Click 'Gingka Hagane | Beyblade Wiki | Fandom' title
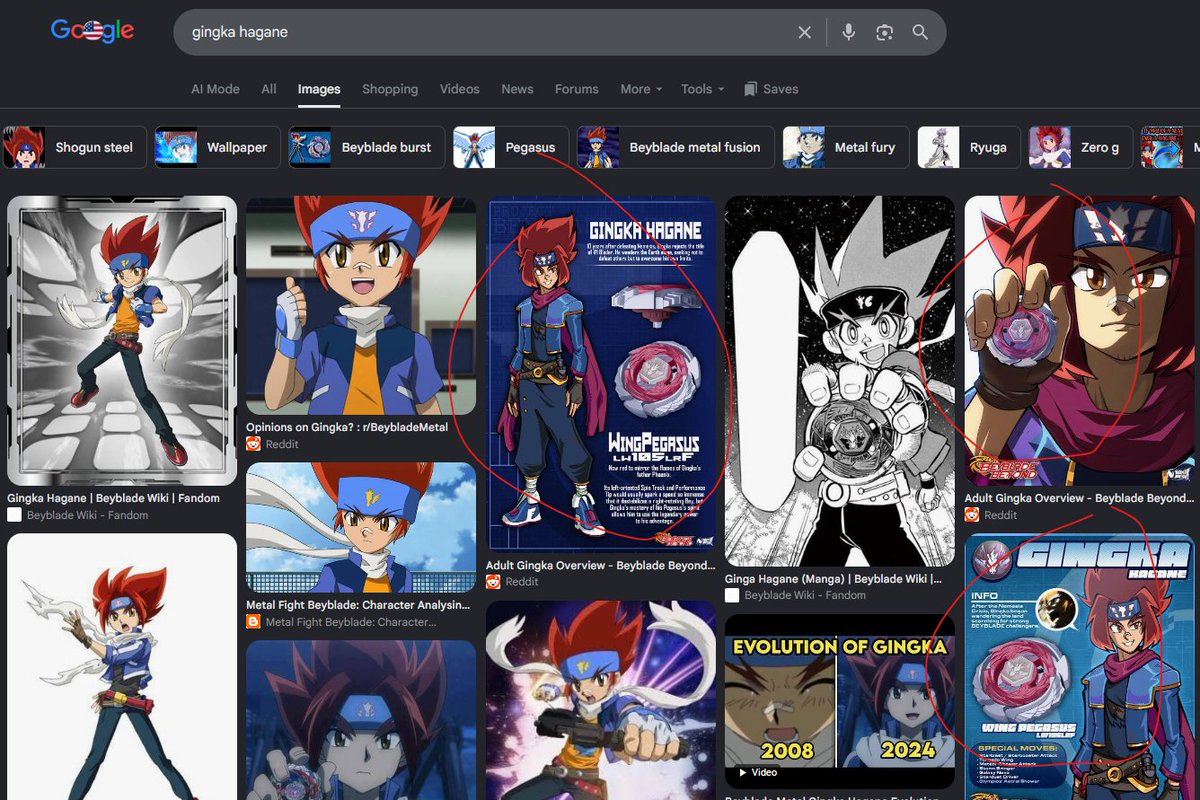The image size is (1200, 800). (x=114, y=497)
